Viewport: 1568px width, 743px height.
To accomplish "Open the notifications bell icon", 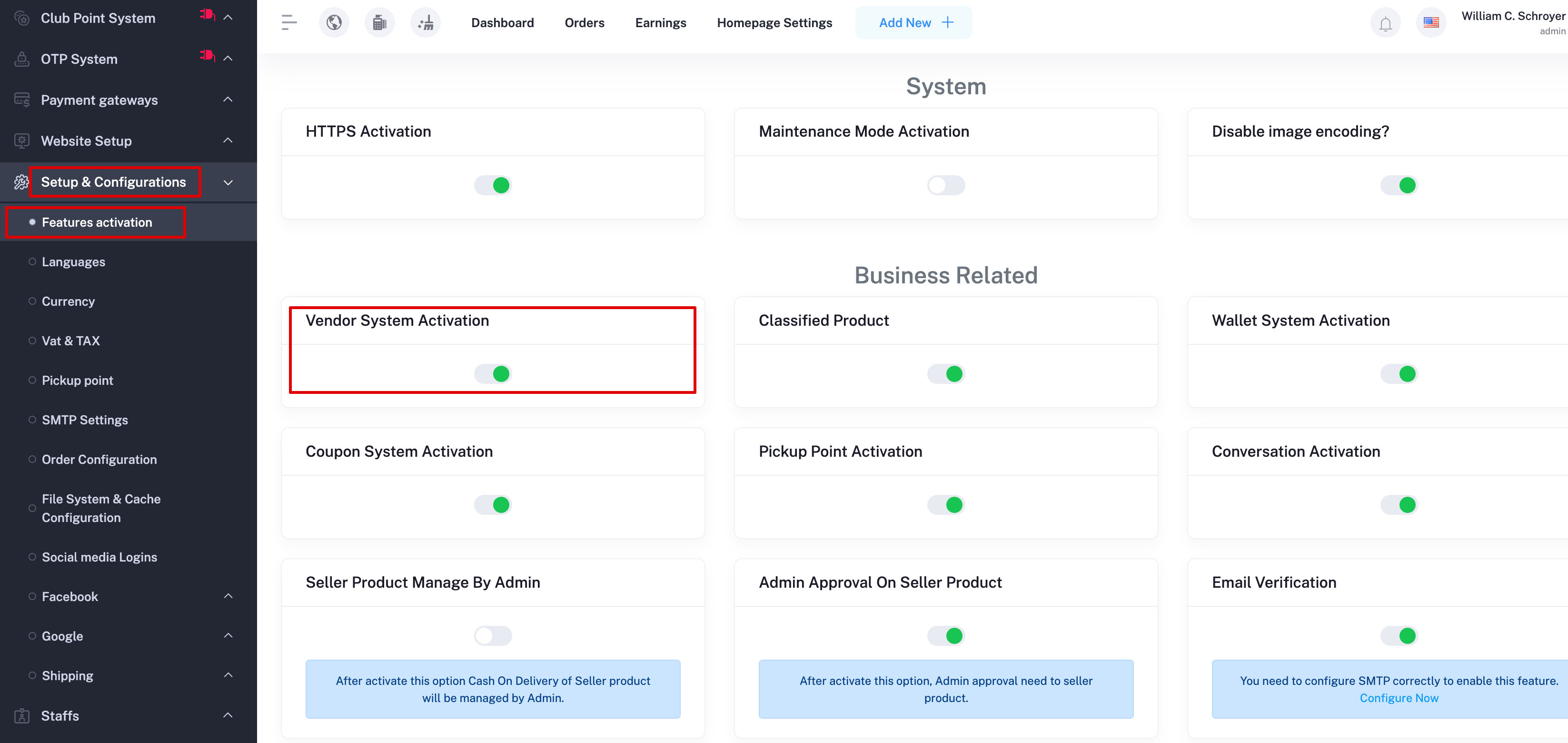I will [x=1385, y=23].
